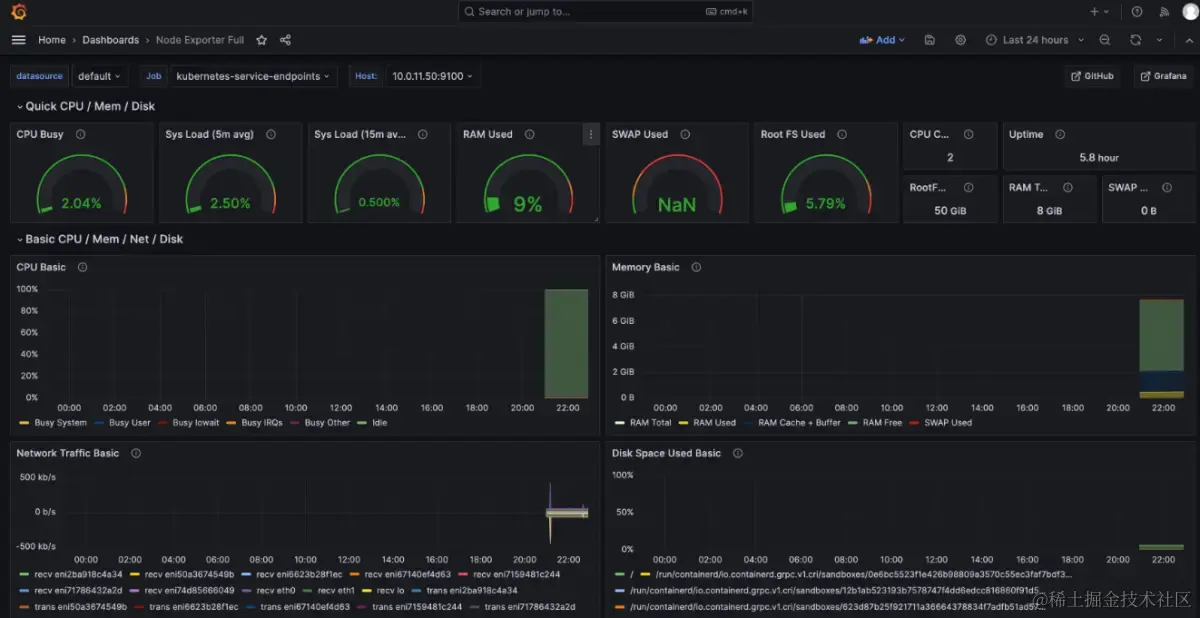Show info icon for Sys Load (5m avg)
Viewport: 1200px width, 618px height.
point(271,134)
